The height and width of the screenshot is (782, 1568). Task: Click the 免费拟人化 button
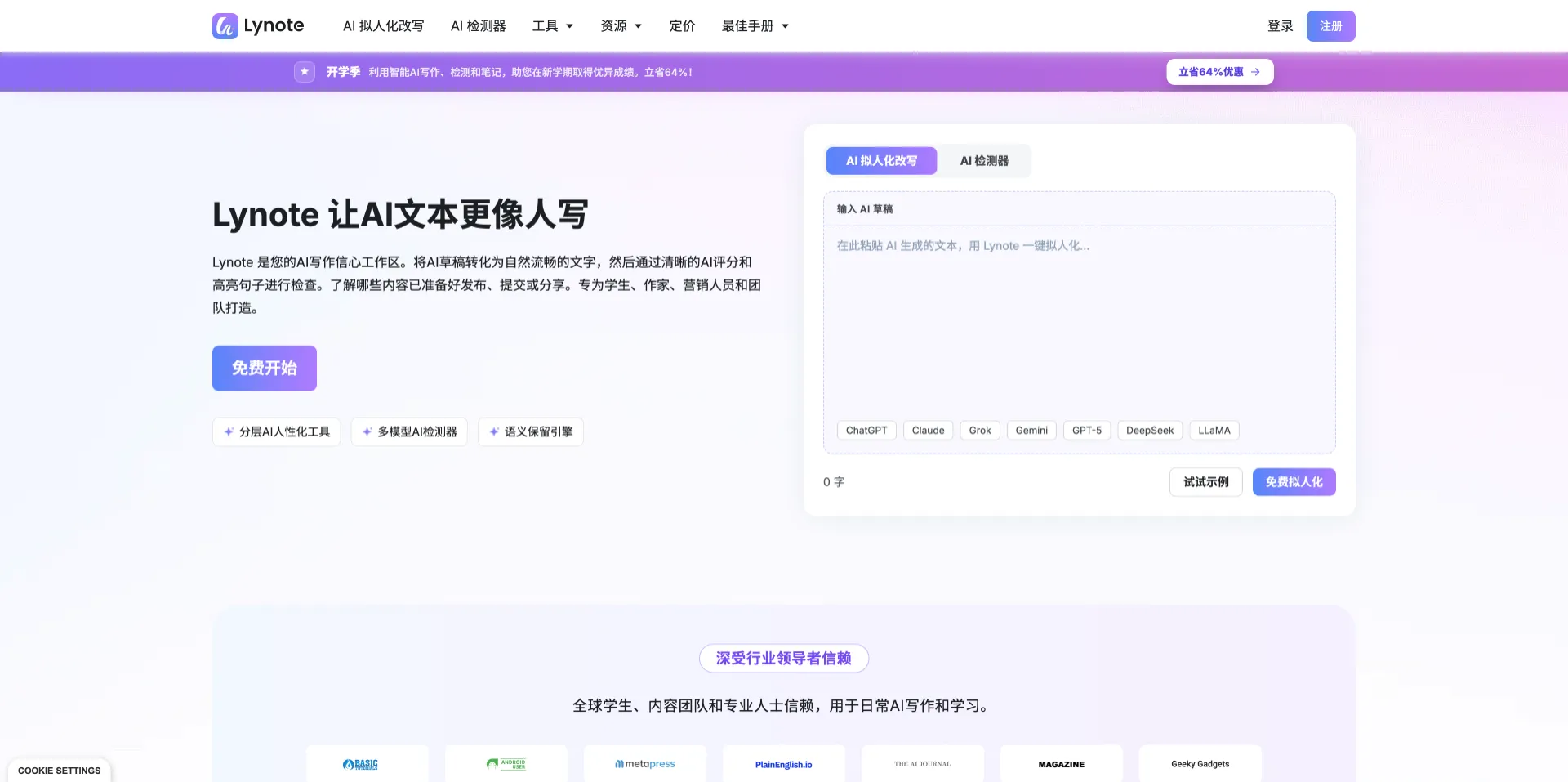1294,482
